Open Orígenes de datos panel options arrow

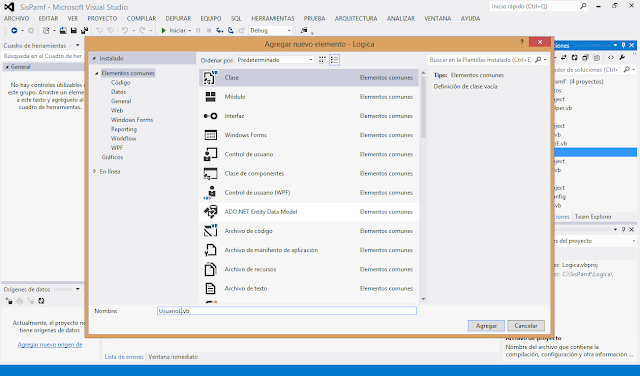click(x=78, y=289)
